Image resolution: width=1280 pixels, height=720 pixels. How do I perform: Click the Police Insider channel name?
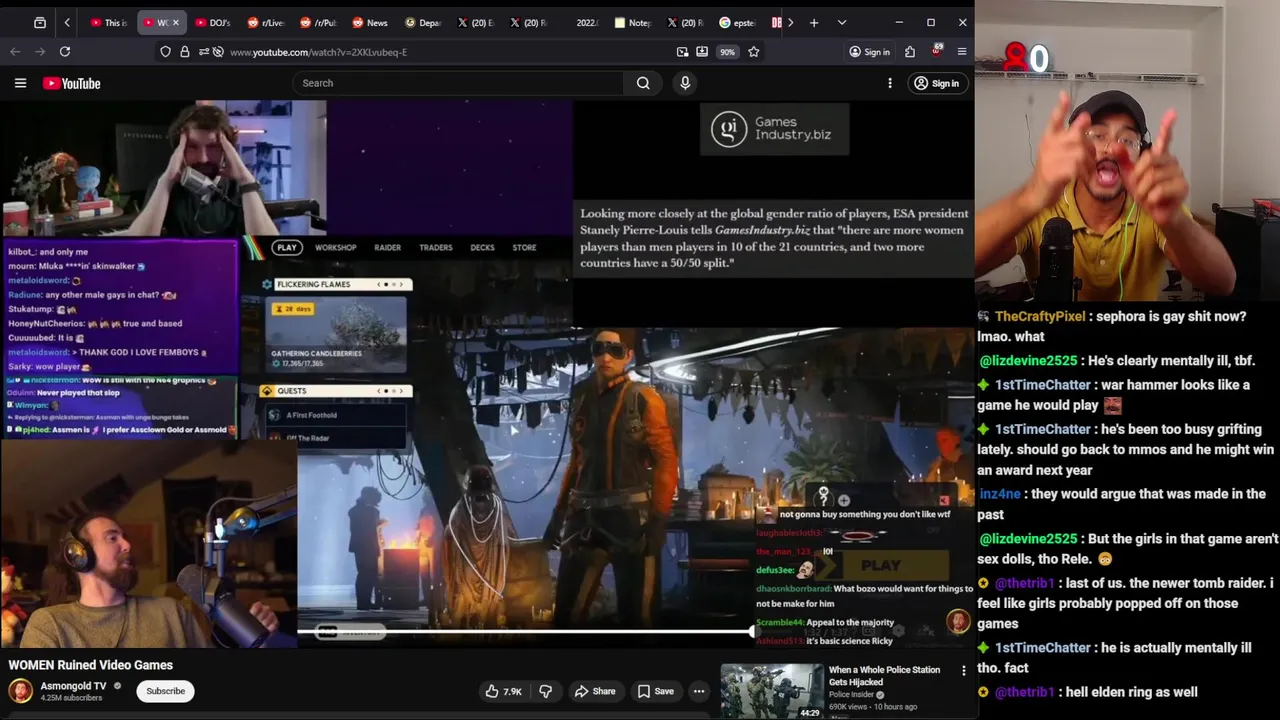coord(852,695)
